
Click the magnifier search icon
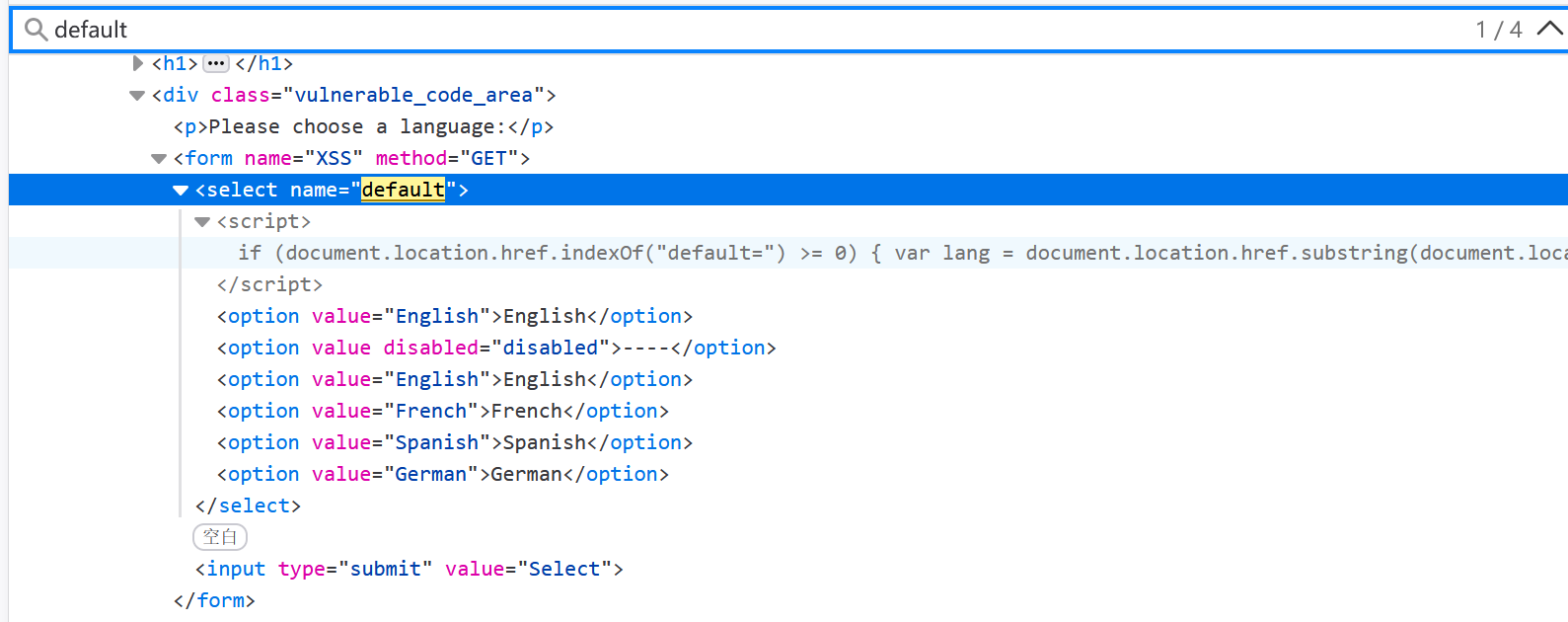(37, 30)
